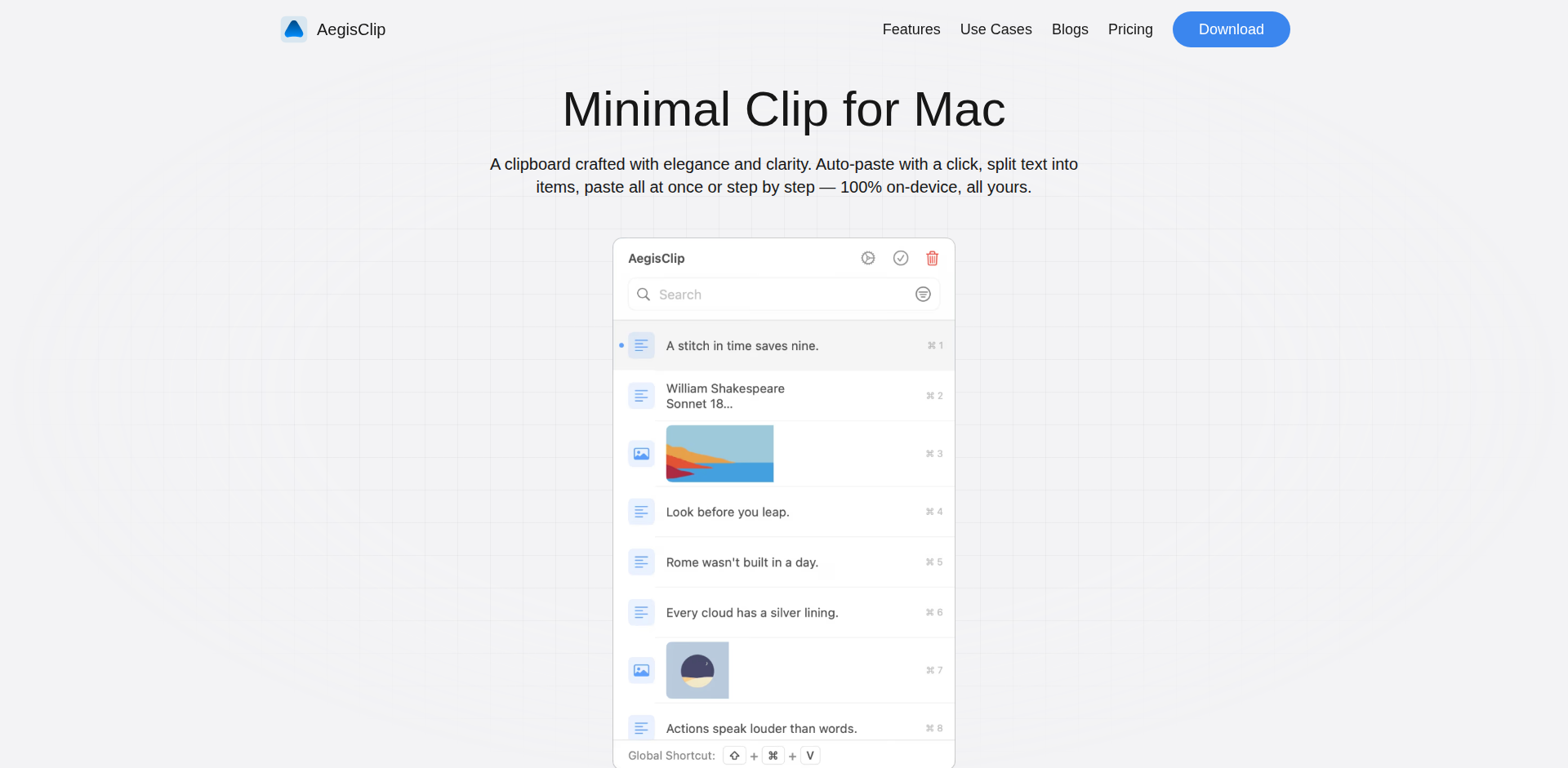Image resolution: width=1568 pixels, height=768 pixels.
Task: Click the search magnifier icon
Action: (644, 295)
